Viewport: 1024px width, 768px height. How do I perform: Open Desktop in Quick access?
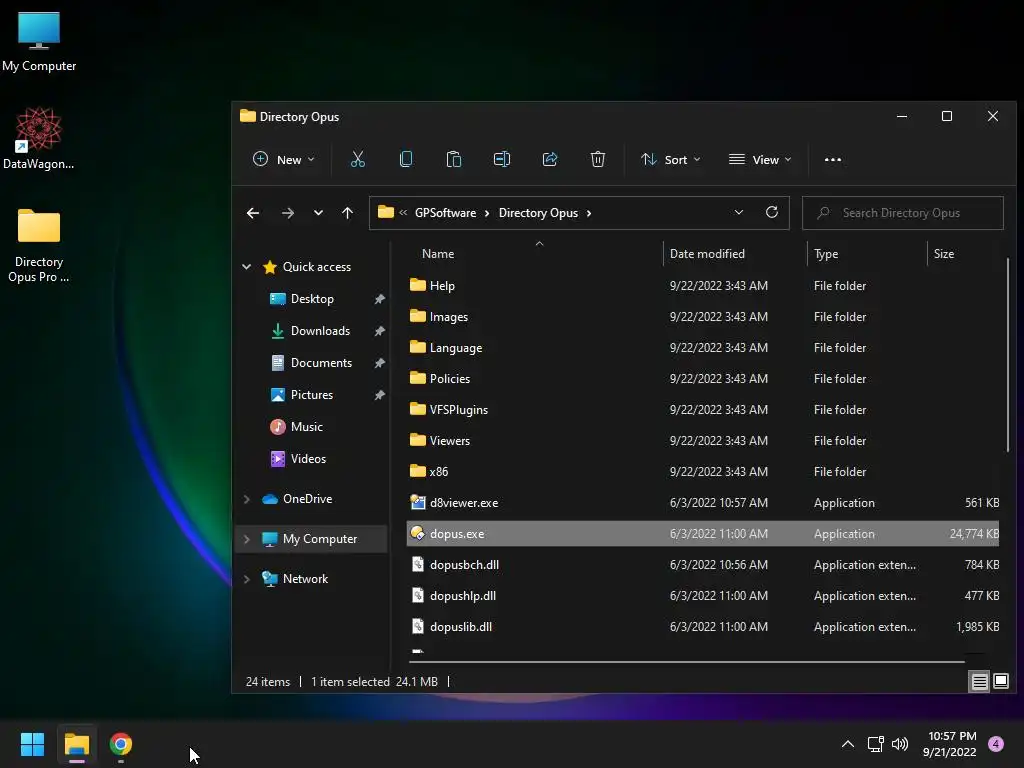312,298
